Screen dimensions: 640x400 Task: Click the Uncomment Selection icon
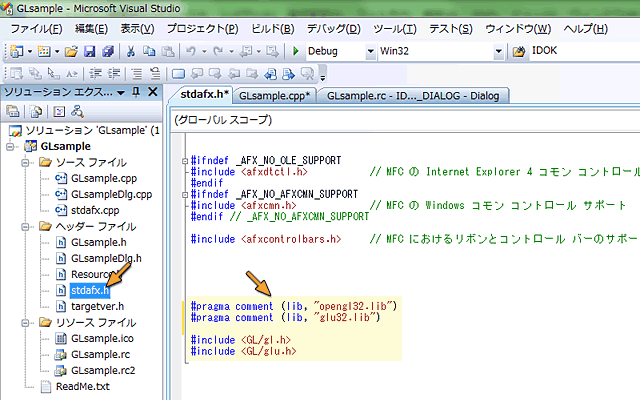(x=155, y=74)
